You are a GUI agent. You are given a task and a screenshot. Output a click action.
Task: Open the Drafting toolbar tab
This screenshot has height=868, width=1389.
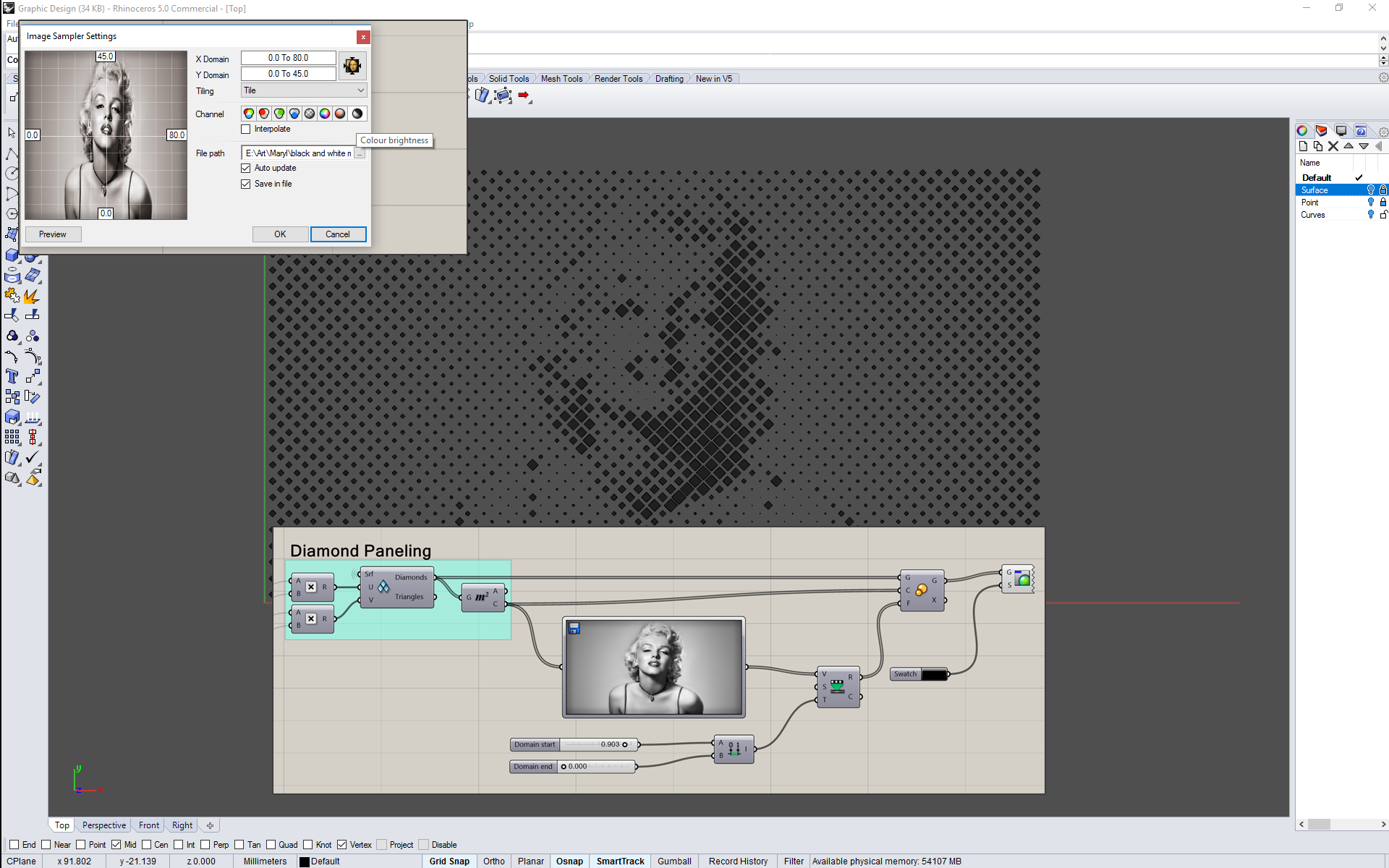click(669, 79)
